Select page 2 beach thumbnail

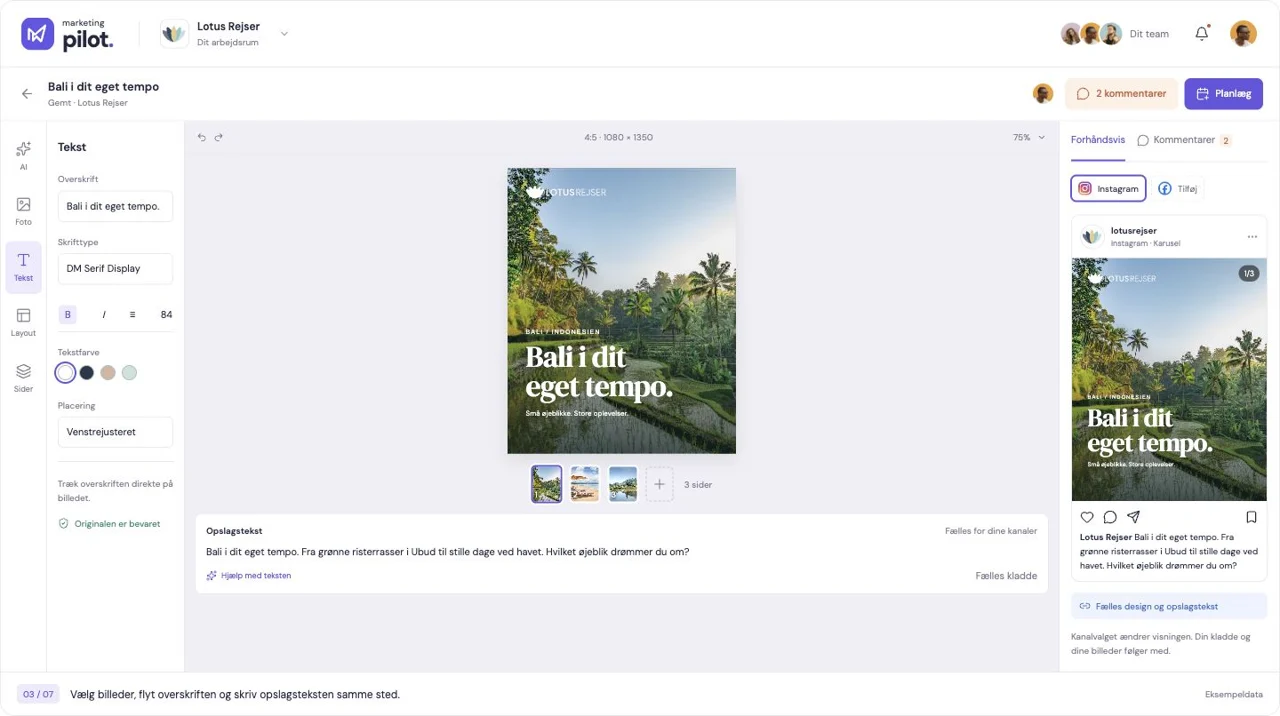click(x=585, y=484)
